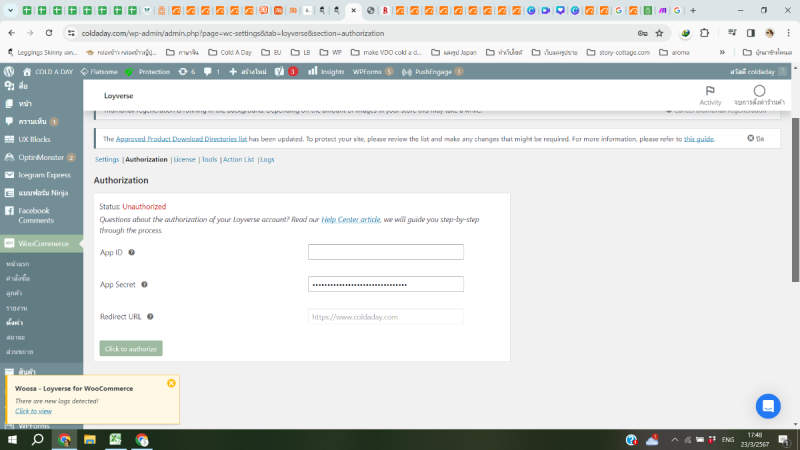The height and width of the screenshot is (450, 800).
Task: Show Redirect URL help tooltip icon
Action: pos(150,317)
